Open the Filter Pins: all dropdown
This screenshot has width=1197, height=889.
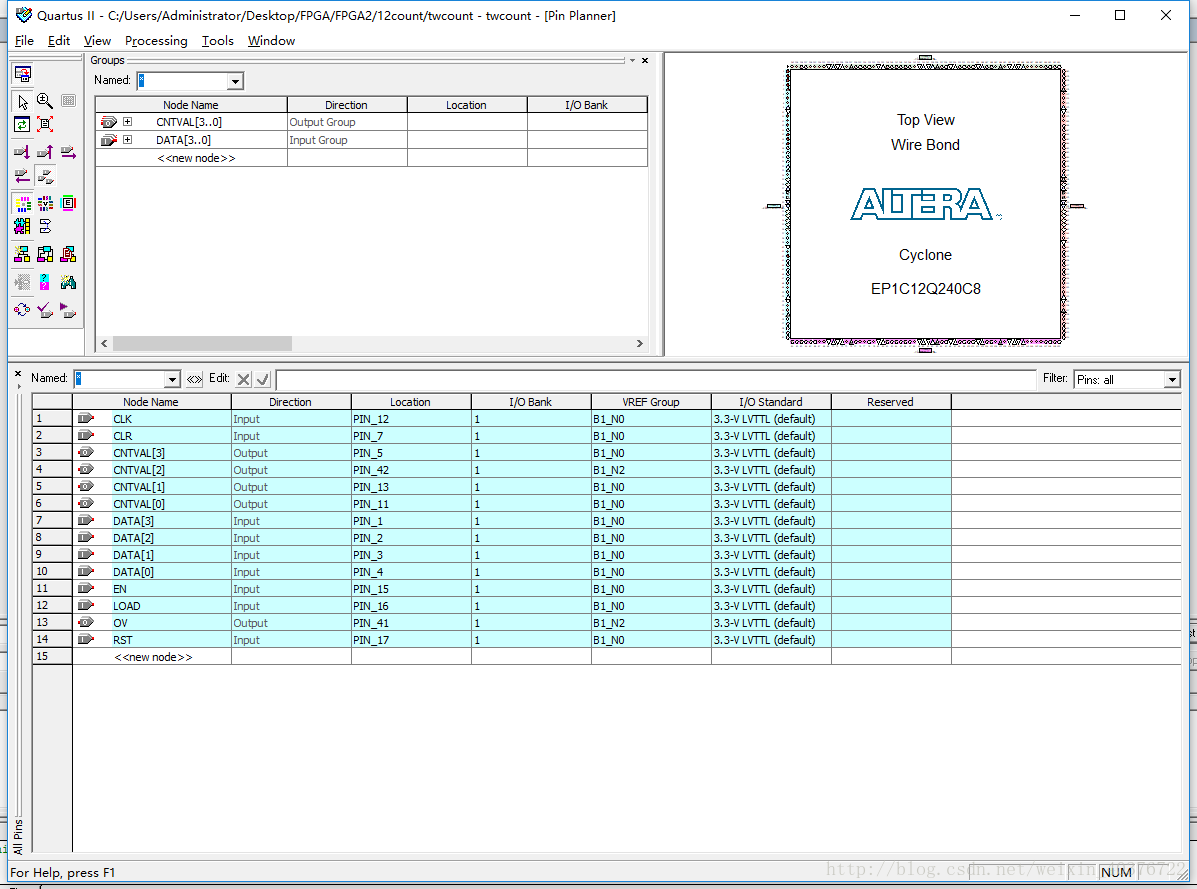pos(1172,380)
